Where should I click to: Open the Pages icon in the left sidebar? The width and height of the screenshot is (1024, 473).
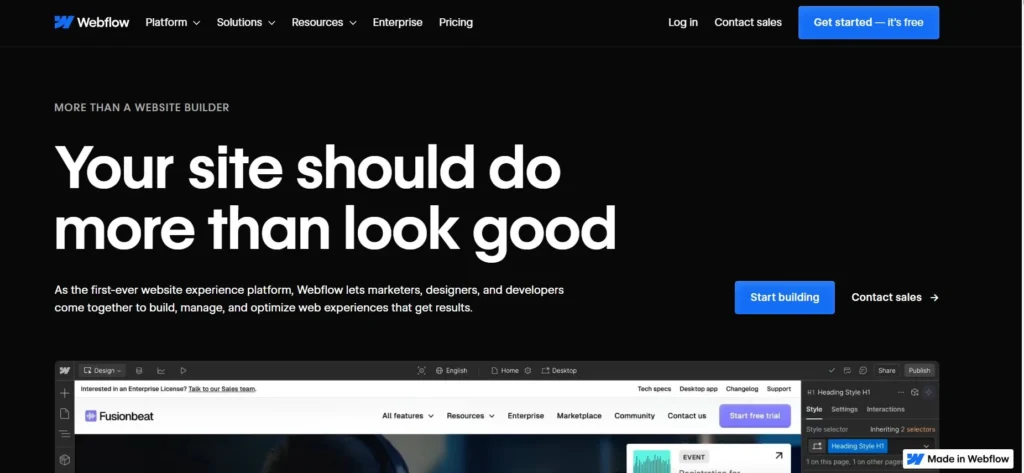click(65, 414)
